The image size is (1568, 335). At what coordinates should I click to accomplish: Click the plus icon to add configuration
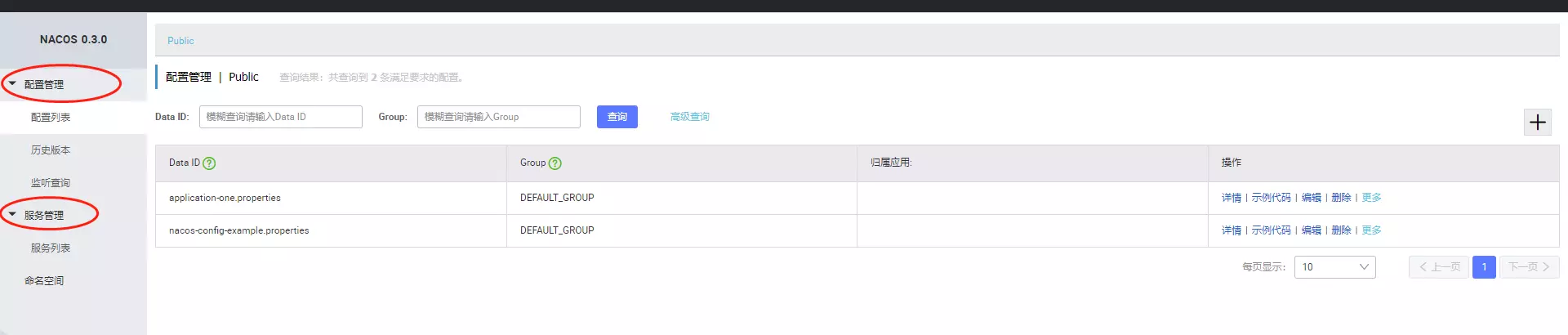coord(1538,123)
